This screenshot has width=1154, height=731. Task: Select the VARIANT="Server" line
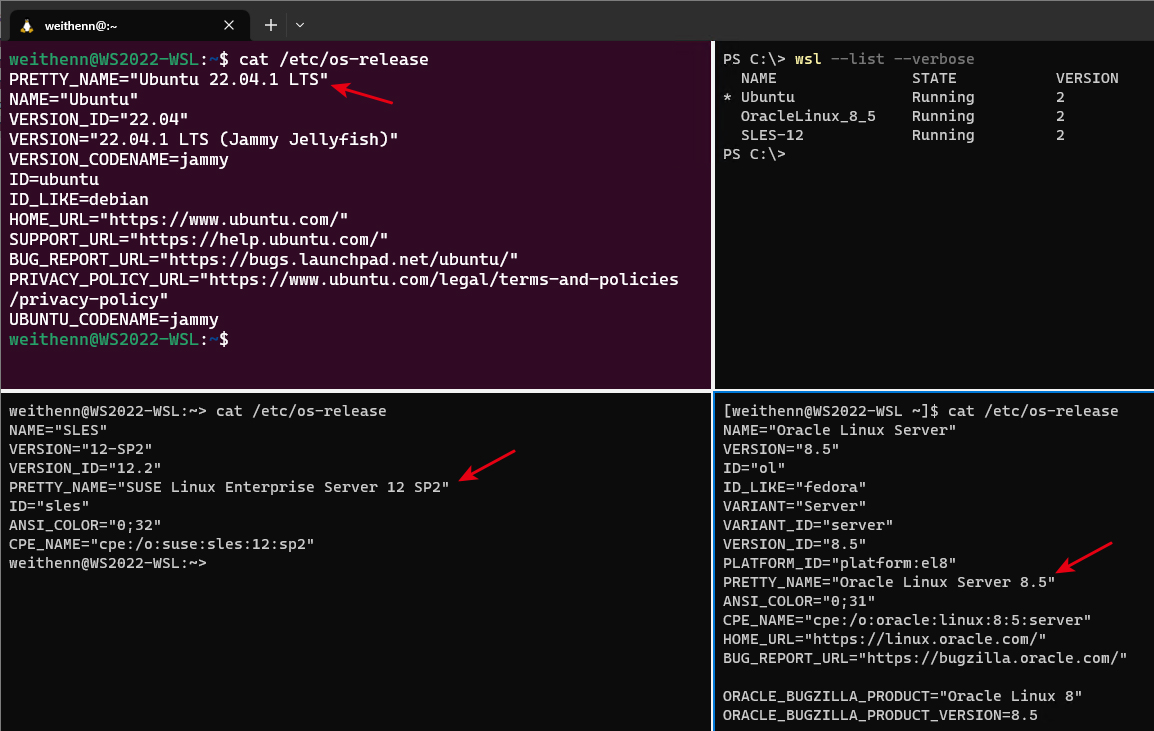(795, 506)
